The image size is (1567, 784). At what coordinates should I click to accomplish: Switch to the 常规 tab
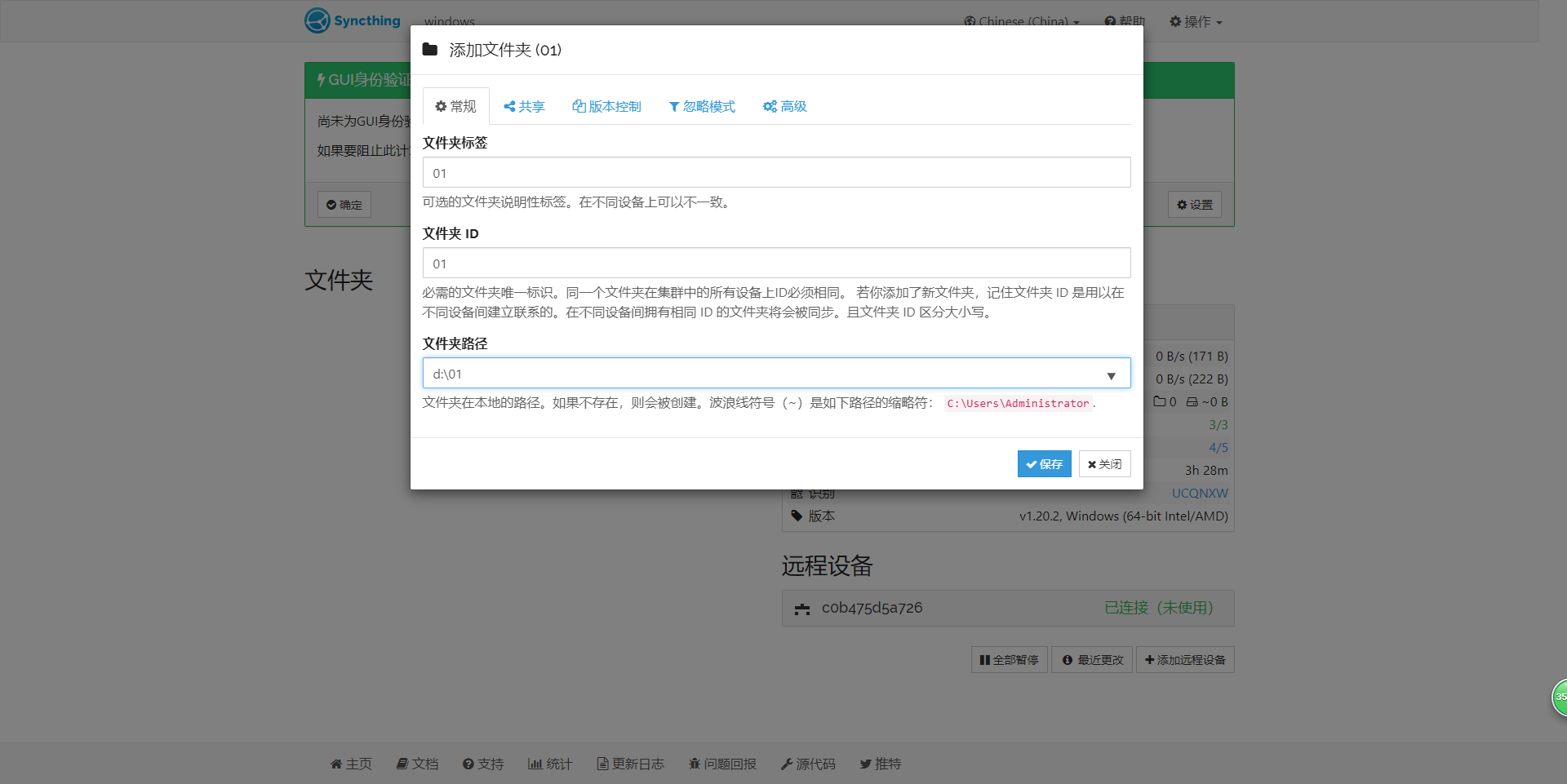pyautogui.click(x=455, y=106)
